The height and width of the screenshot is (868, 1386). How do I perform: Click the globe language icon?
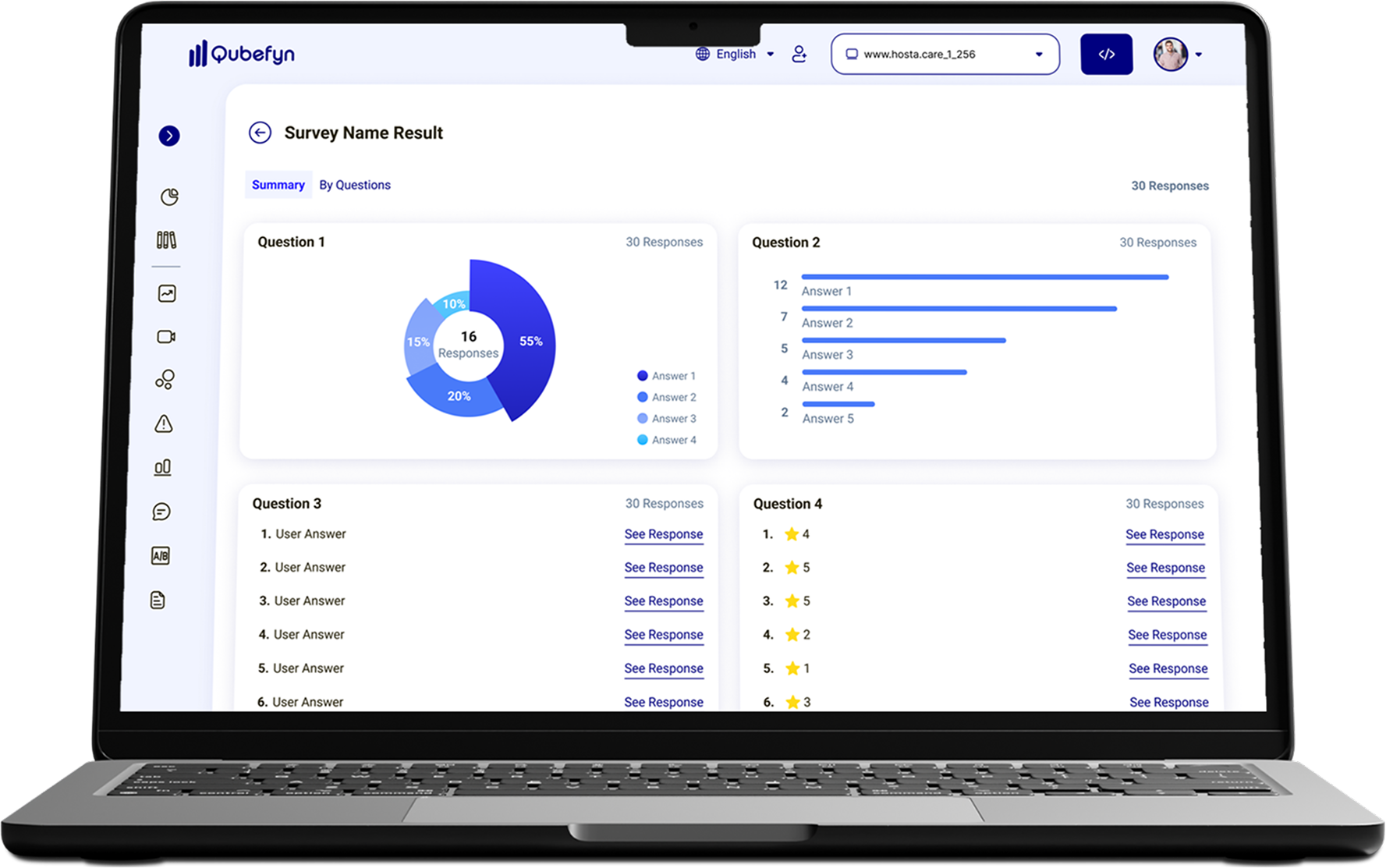tap(703, 54)
